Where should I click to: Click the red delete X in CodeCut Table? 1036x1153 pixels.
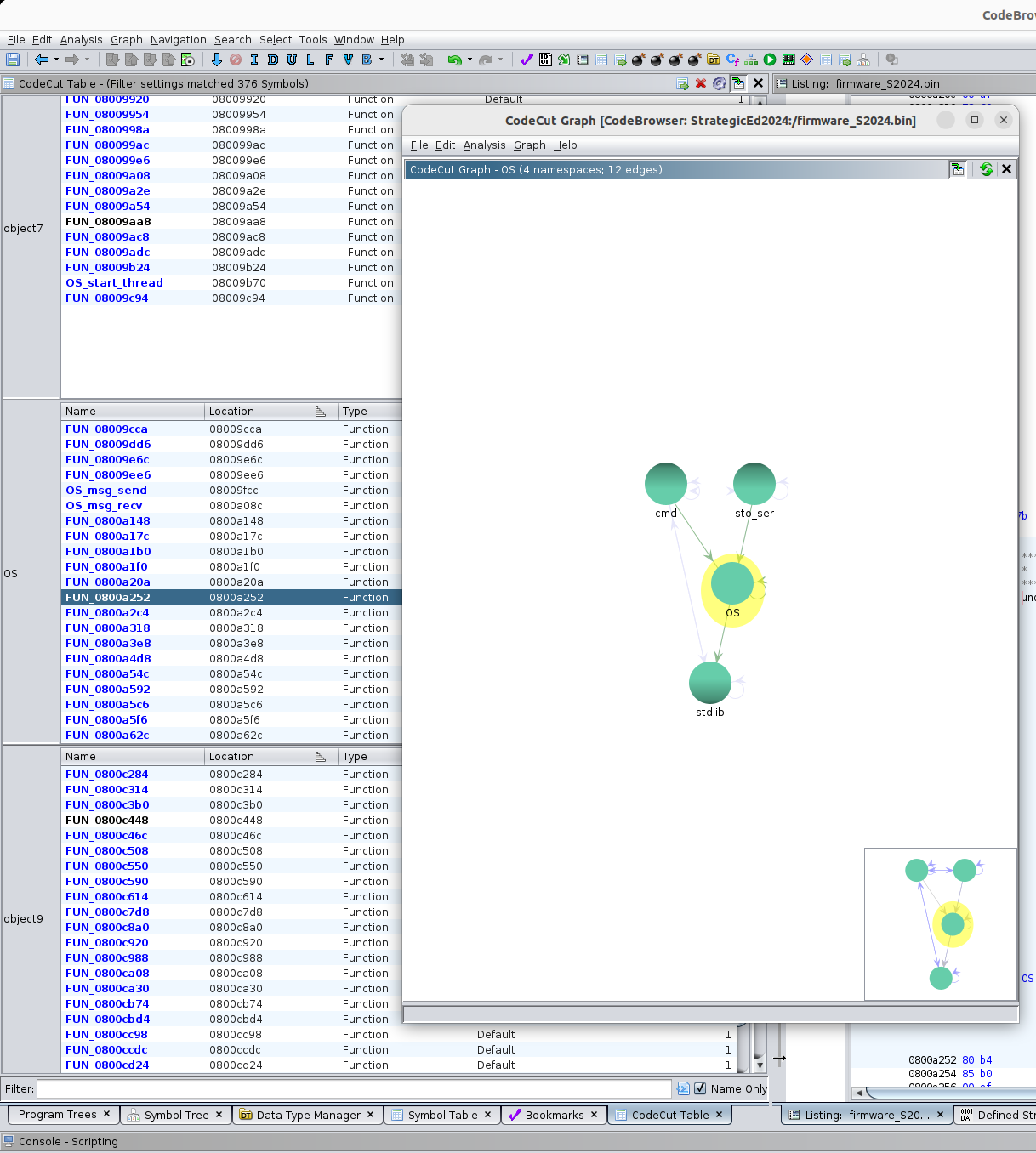pyautogui.click(x=701, y=83)
